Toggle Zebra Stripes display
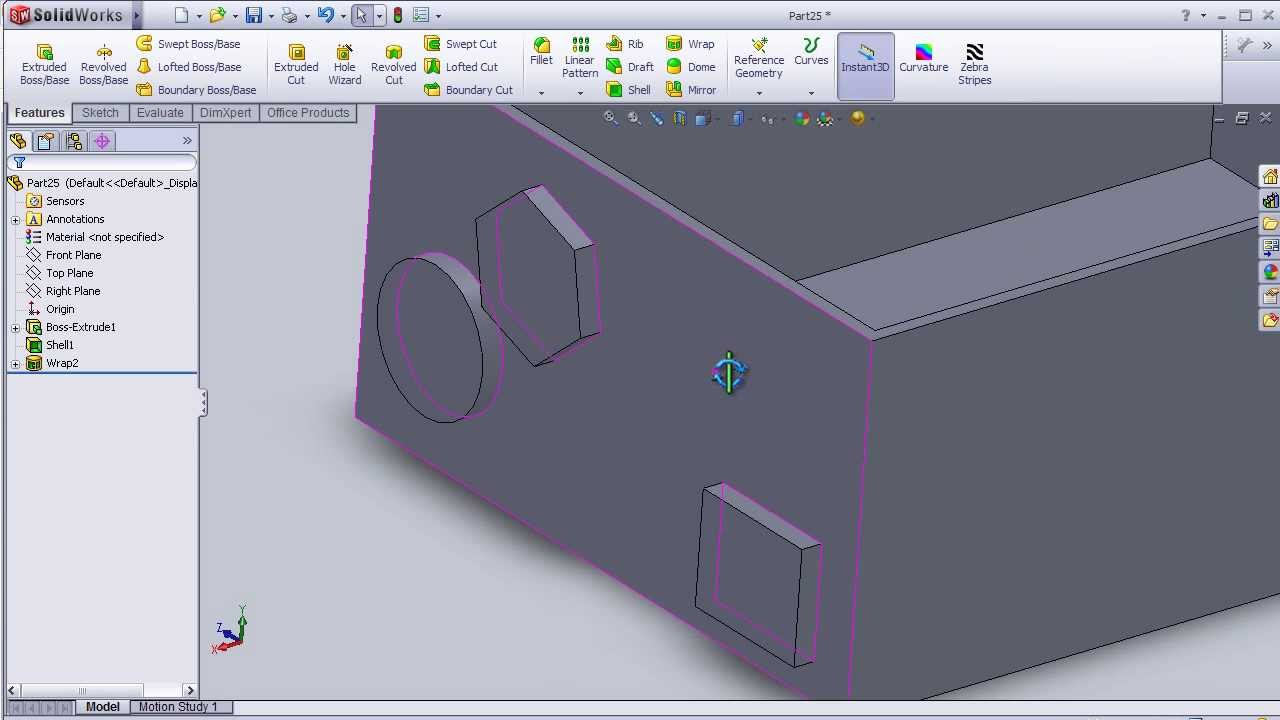The height and width of the screenshot is (720, 1280). pyautogui.click(x=974, y=64)
